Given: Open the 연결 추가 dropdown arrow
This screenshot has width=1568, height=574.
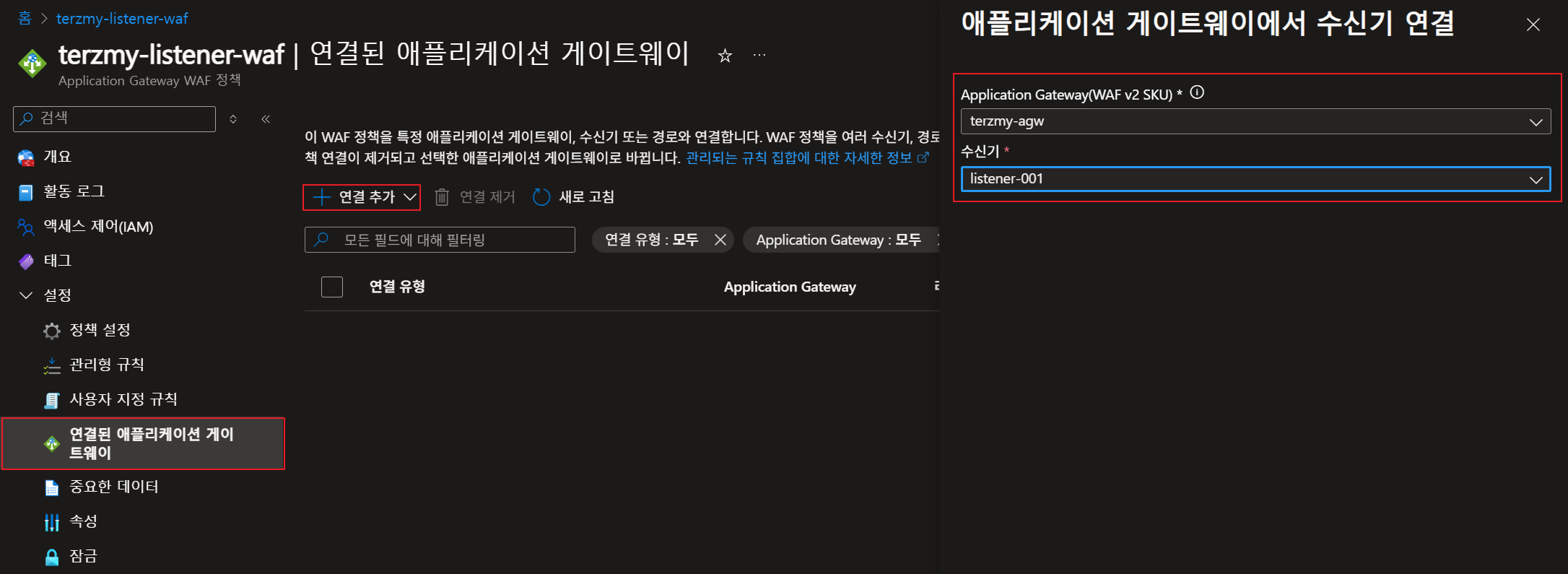Looking at the screenshot, I should pos(410,197).
